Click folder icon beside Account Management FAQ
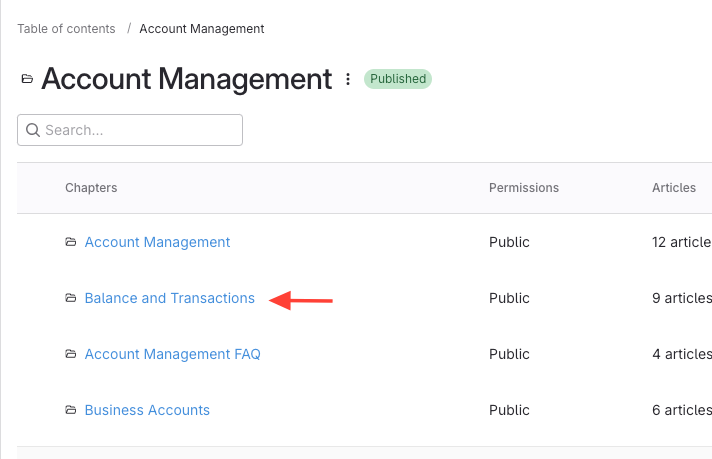Screen dimensions: 712x459 click(71, 354)
